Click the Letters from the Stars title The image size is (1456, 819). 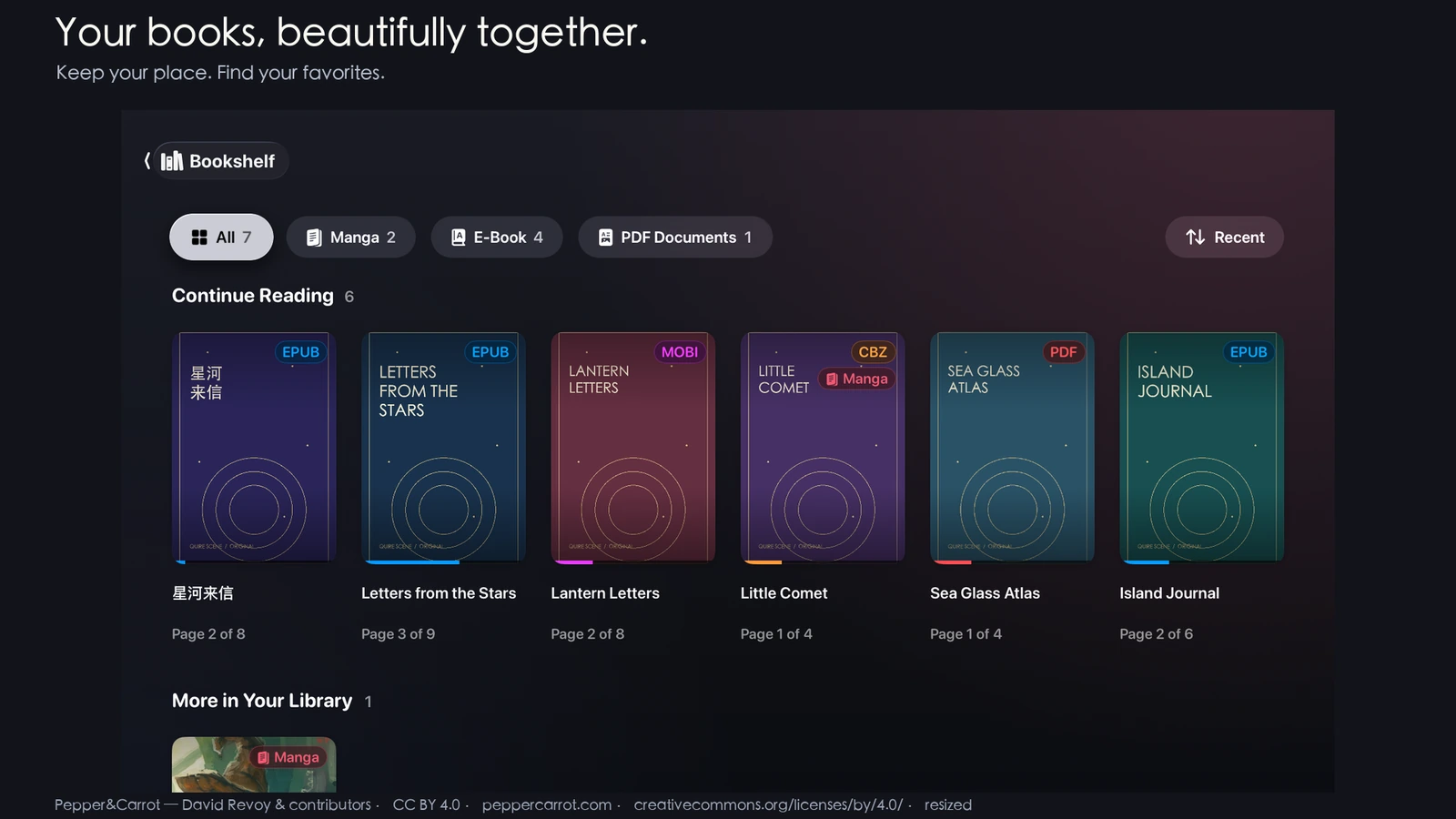439,593
